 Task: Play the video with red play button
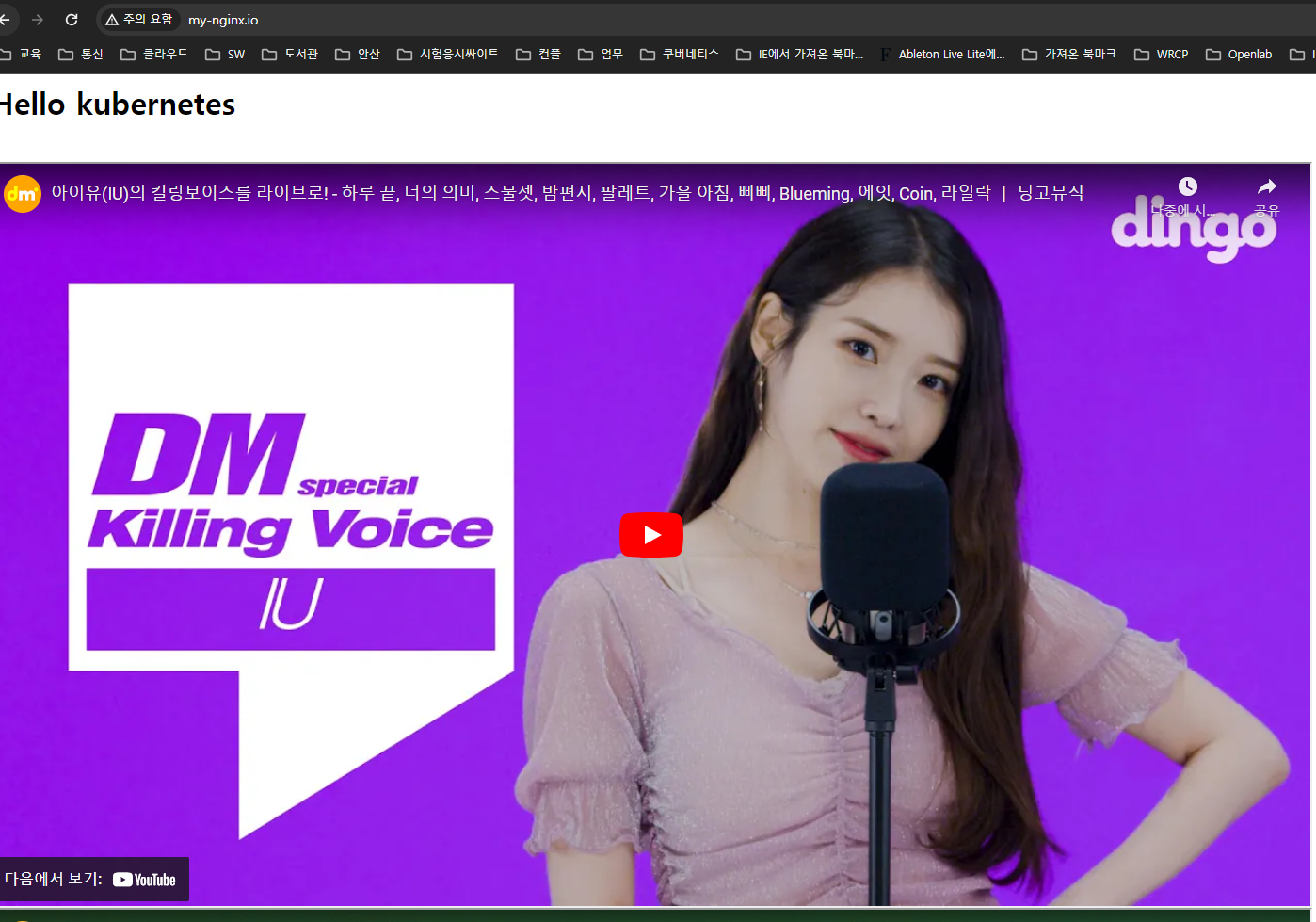[651, 535]
